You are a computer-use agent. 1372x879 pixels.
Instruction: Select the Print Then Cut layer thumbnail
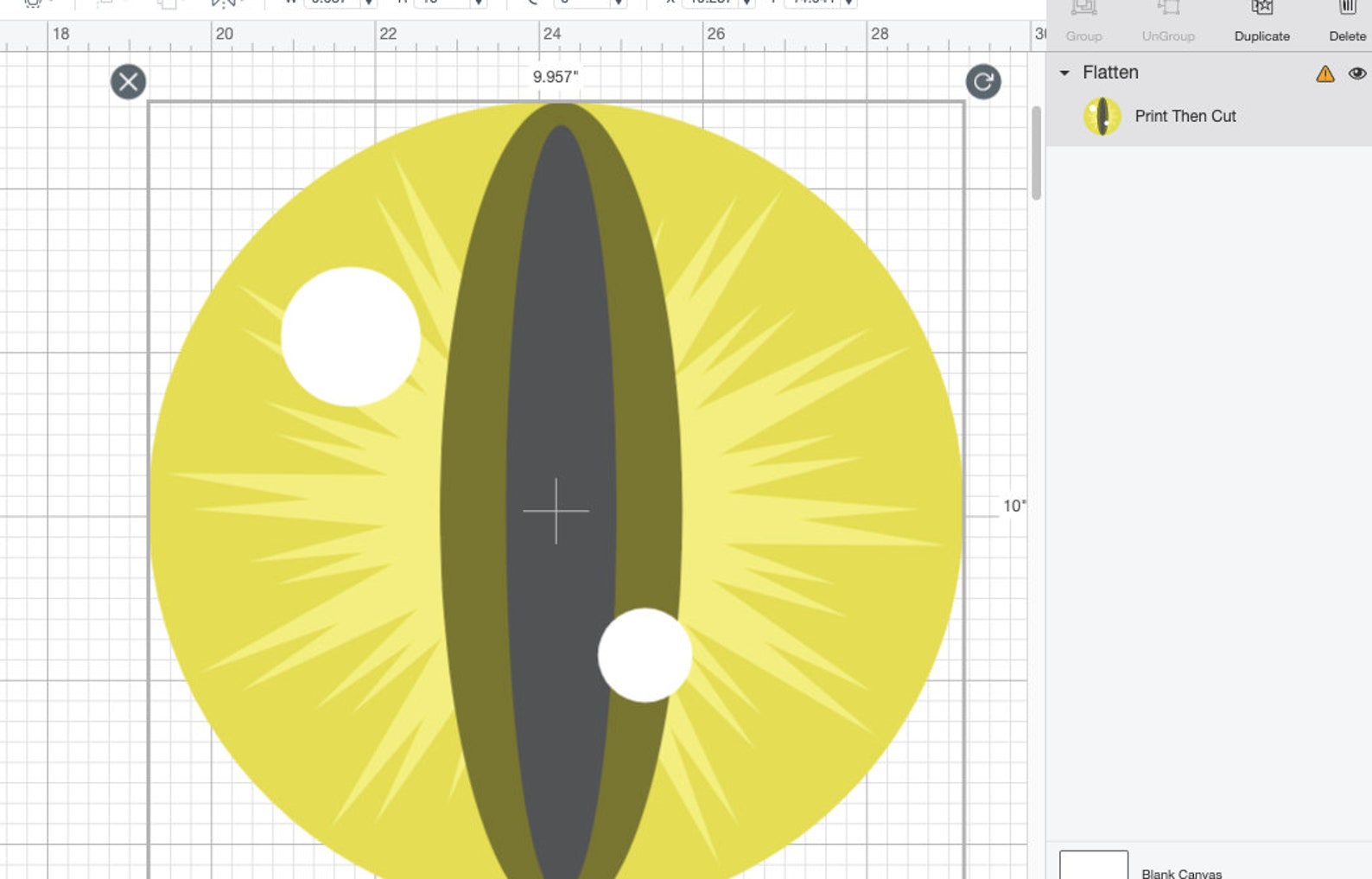(1102, 117)
